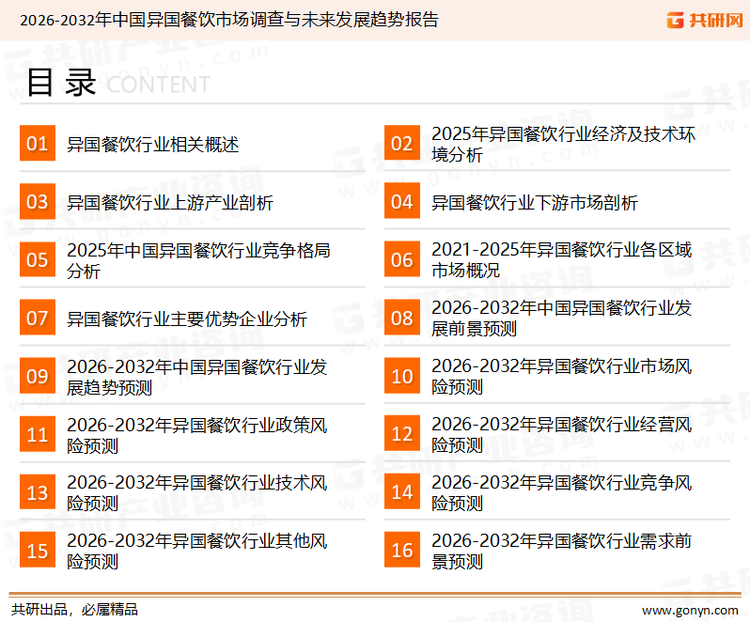This screenshot has width=750, height=622.
Task: Open 2021-2025年各区域市场概况 entry
Action: pos(561,260)
